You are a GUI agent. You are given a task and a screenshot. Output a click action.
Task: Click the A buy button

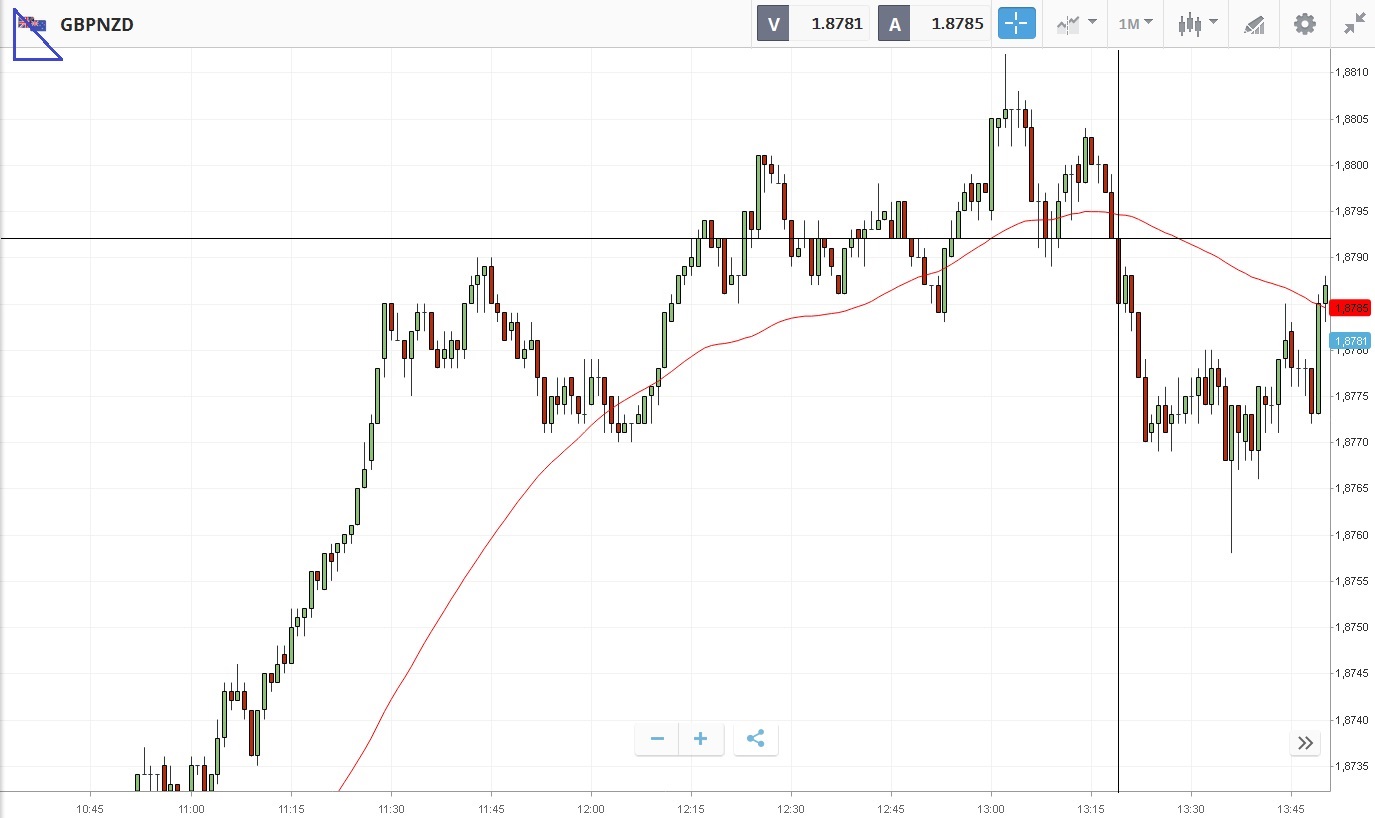894,24
